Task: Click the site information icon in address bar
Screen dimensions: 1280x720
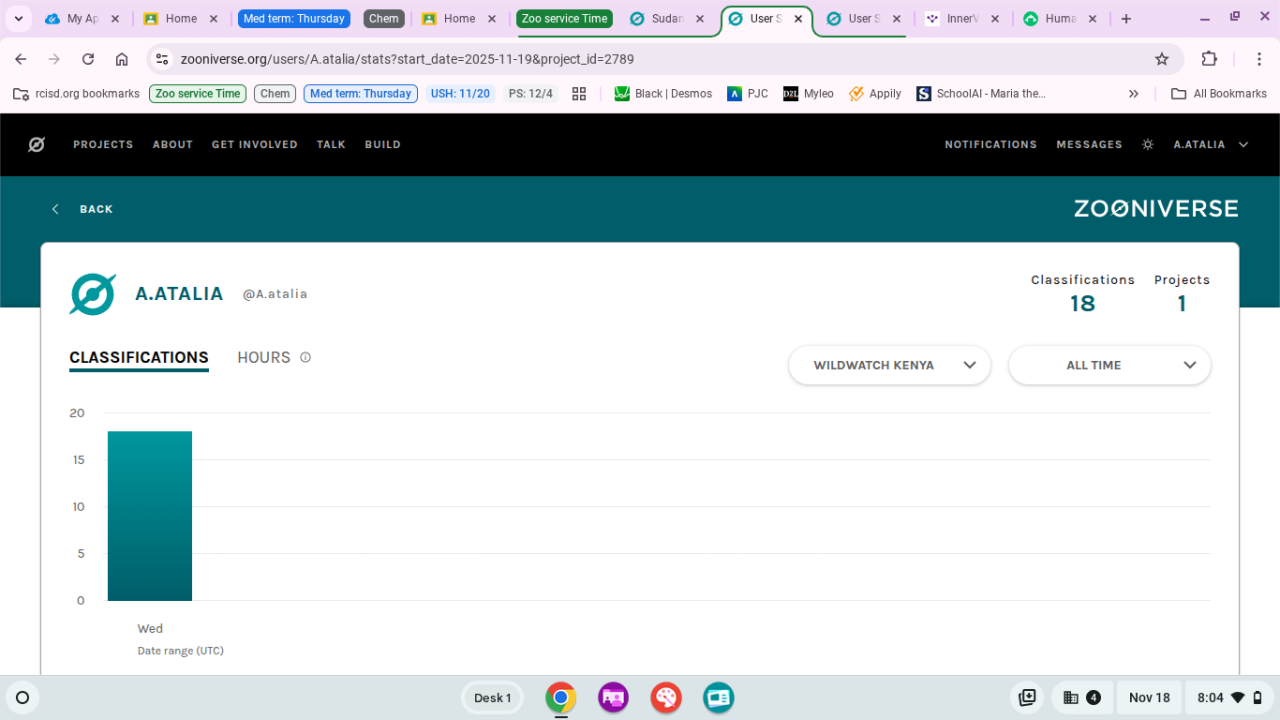Action: (163, 59)
